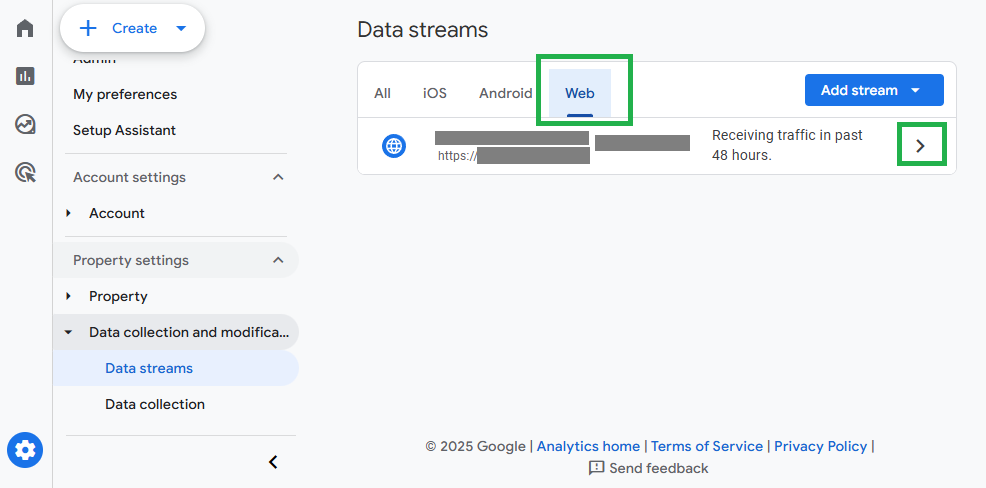The height and width of the screenshot is (488, 986).
Task: Click the Admin gear icon
Action: [x=25, y=450]
